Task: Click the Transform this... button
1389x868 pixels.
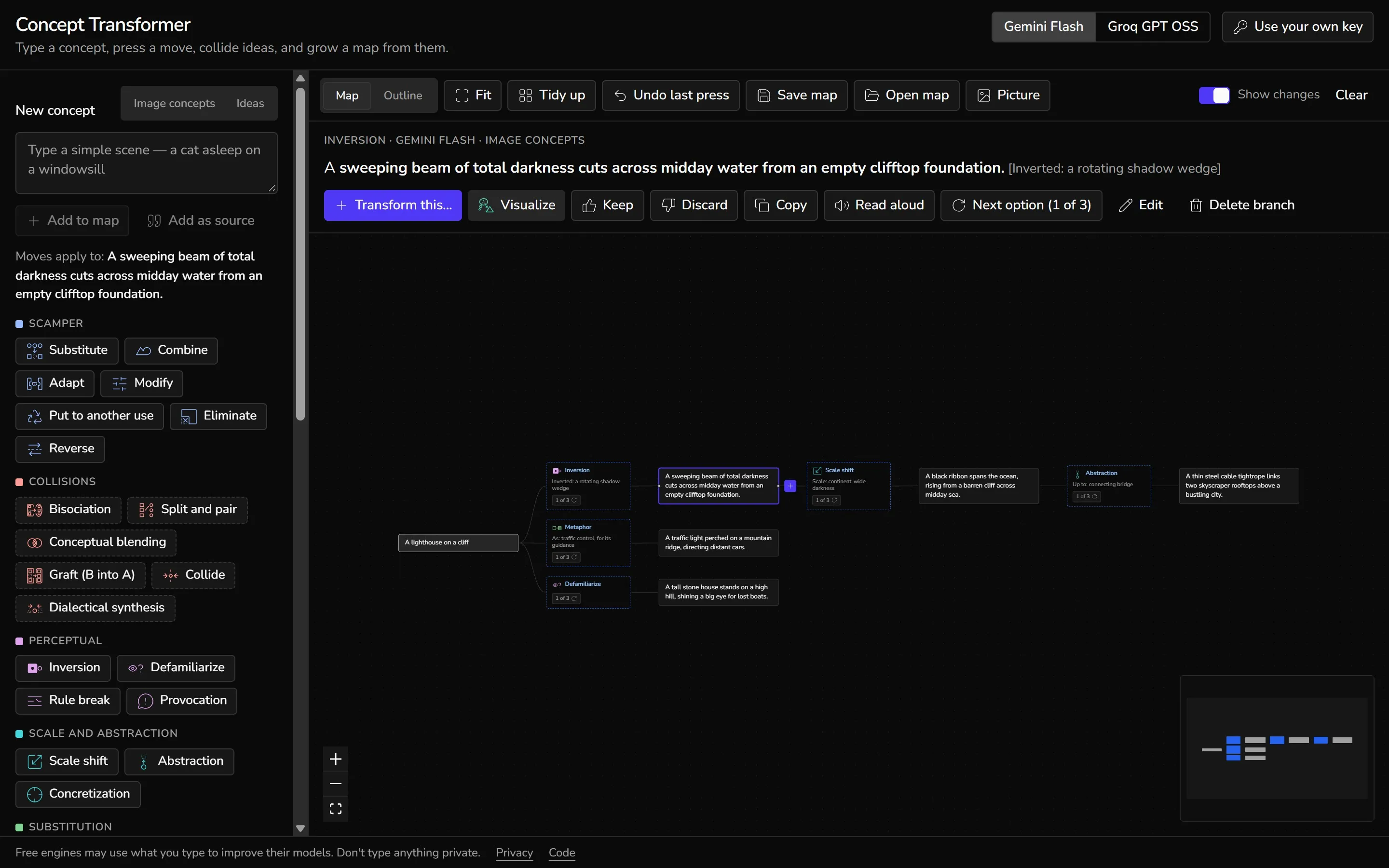Action: pos(393,205)
